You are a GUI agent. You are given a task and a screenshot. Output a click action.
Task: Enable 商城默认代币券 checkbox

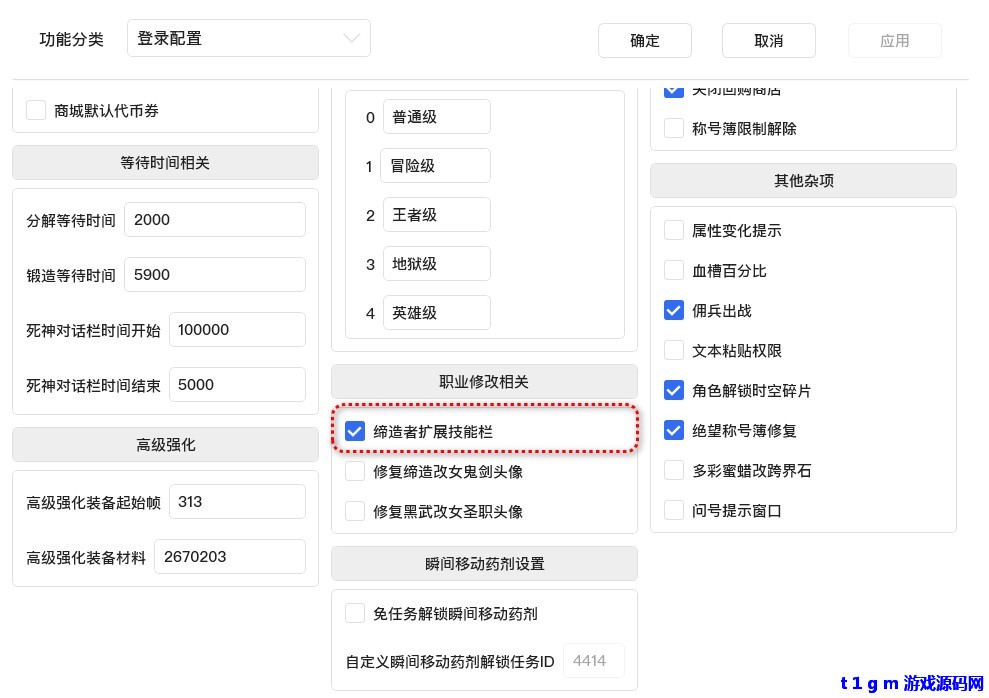37,111
